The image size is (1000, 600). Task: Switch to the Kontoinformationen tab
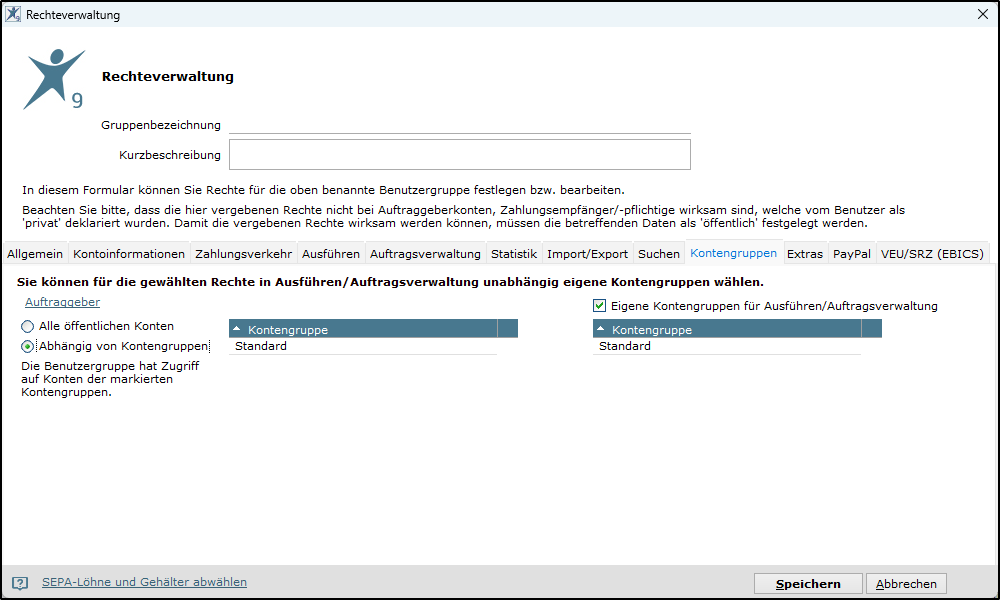[x=129, y=254]
